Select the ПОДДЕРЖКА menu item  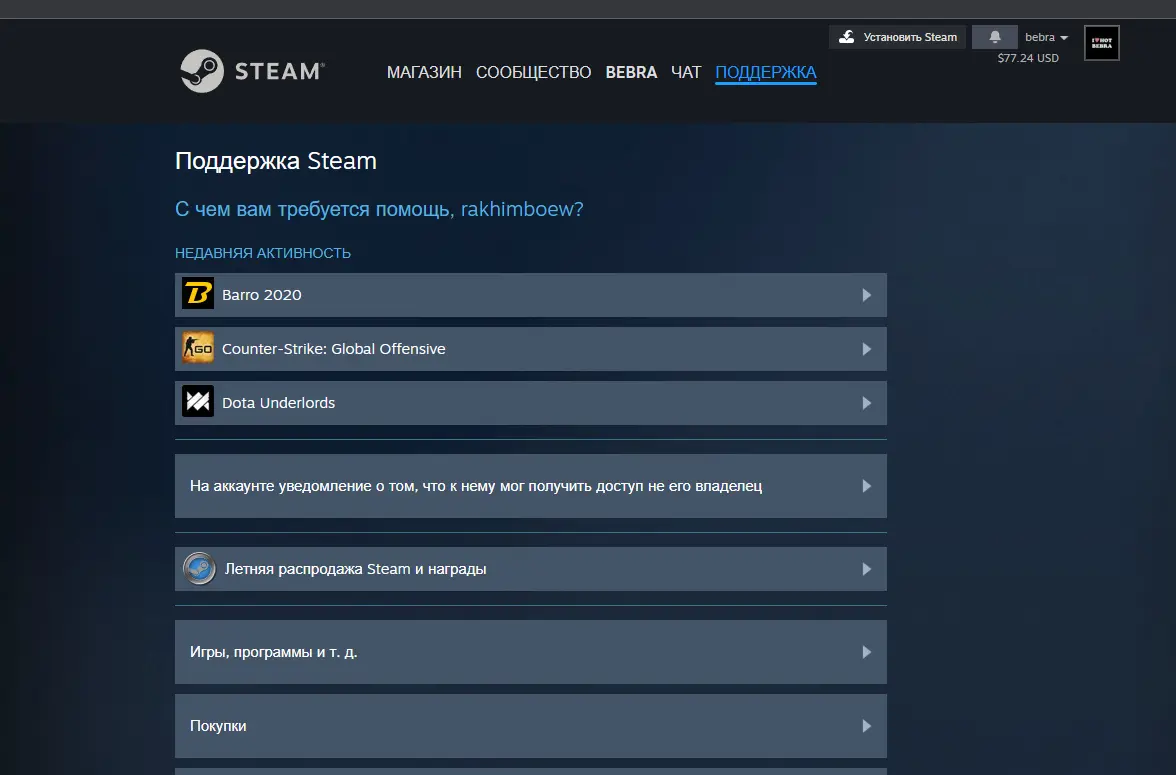pyautogui.click(x=766, y=72)
